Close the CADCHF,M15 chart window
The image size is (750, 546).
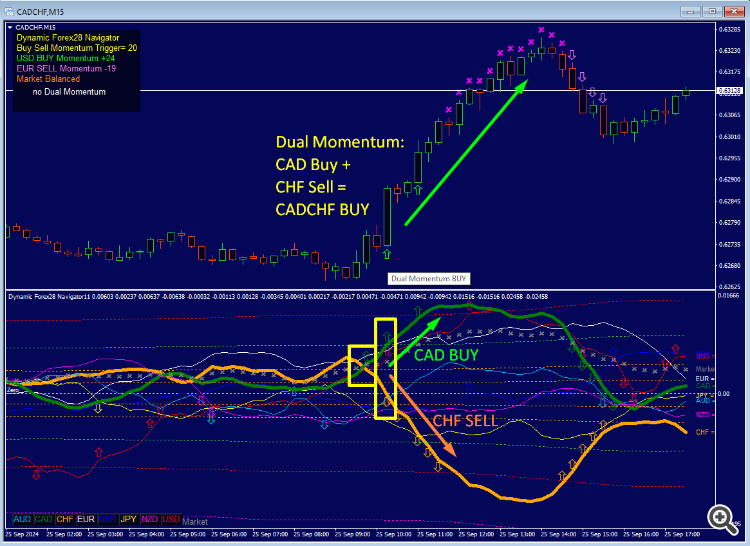click(x=734, y=11)
